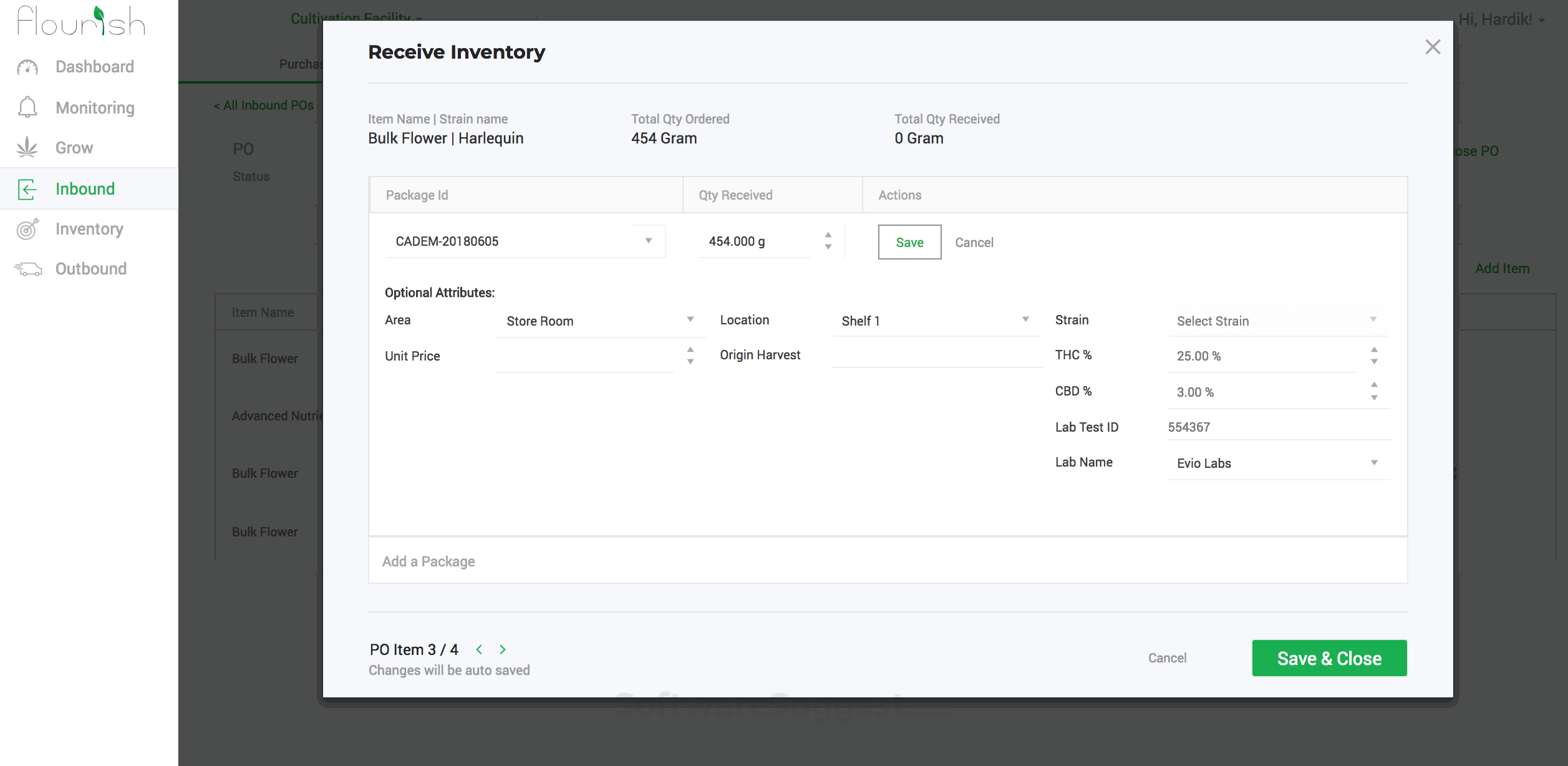This screenshot has height=766, width=1568.
Task: Click Save & Close
Action: click(x=1329, y=657)
